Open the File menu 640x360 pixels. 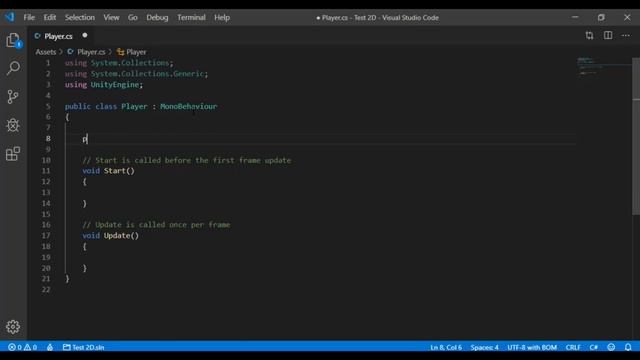click(x=29, y=18)
